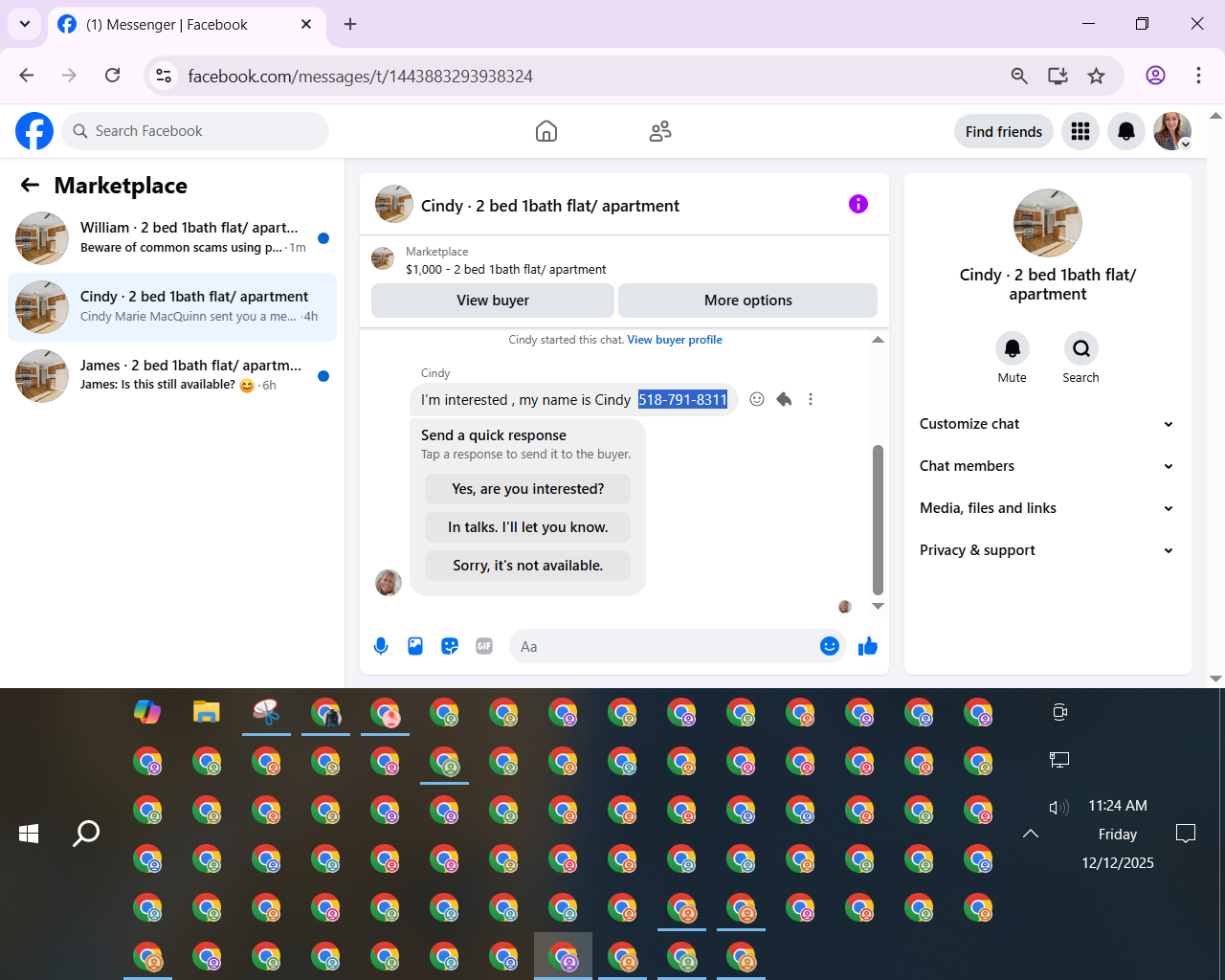The image size is (1225, 980).
Task: Click chat scrollbar up arrow
Action: click(878, 340)
